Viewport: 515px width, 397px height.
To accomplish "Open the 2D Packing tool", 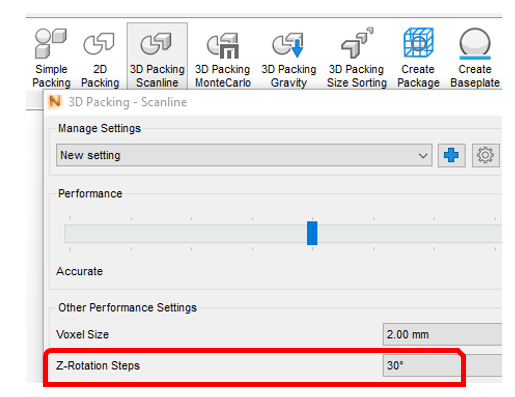I will coord(100,57).
